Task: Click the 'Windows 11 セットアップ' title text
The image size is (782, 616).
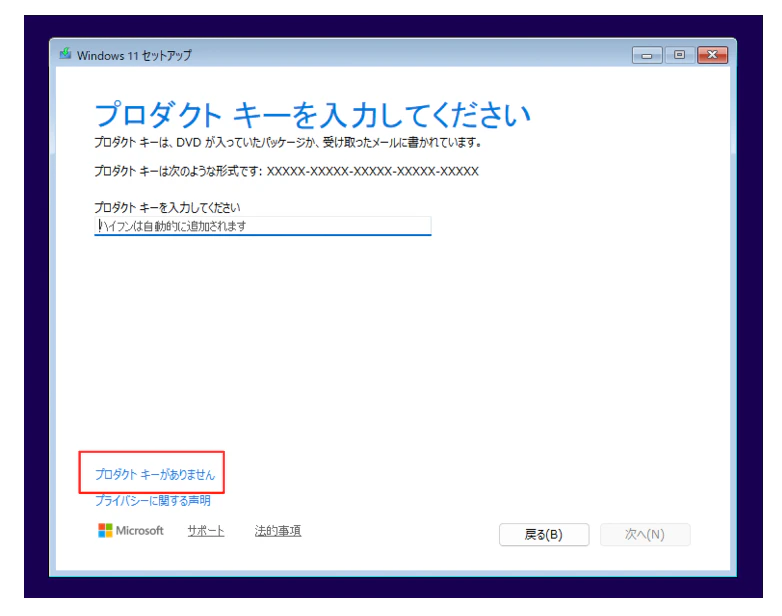Action: pos(134,55)
